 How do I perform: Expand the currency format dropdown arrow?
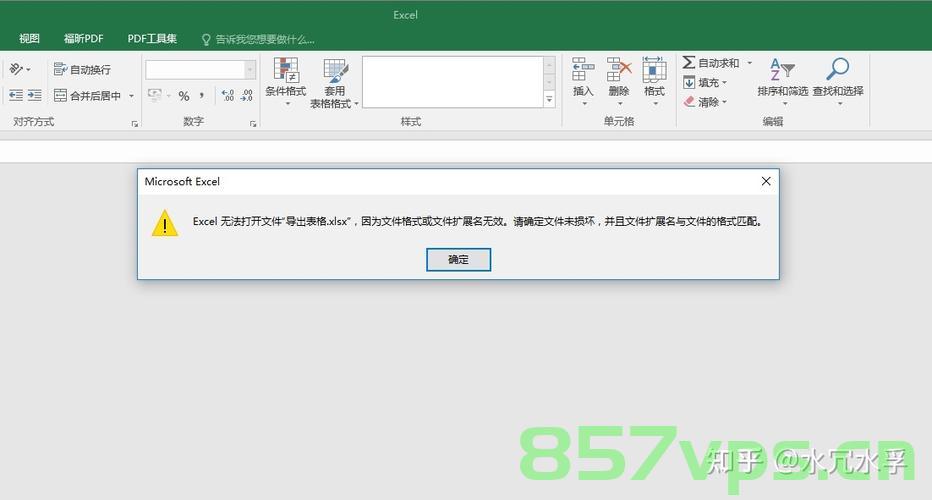coord(168,95)
